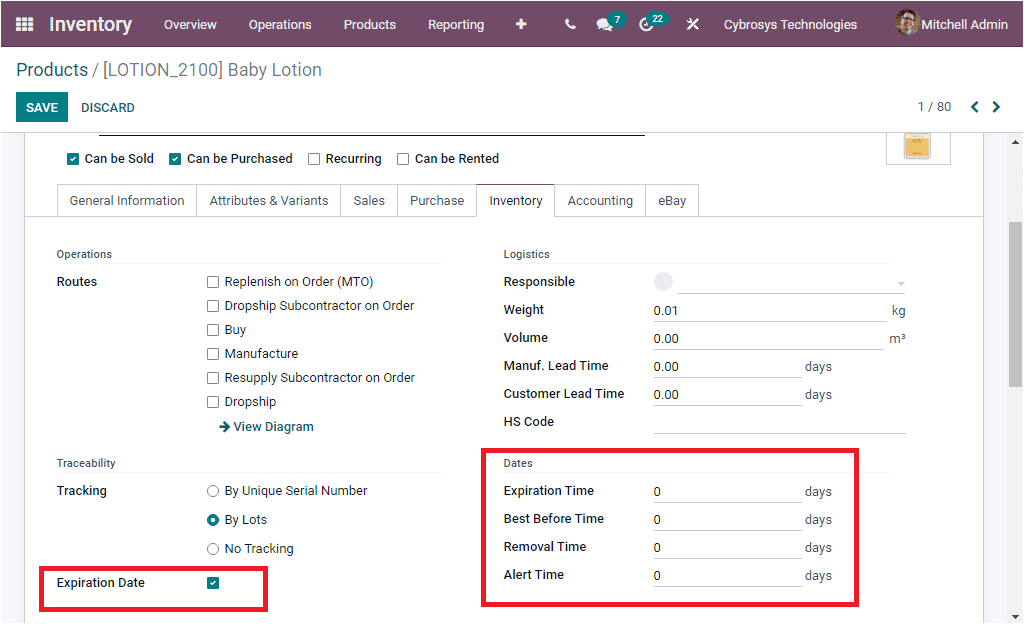Disable the Expiration Date checkbox

(211, 582)
